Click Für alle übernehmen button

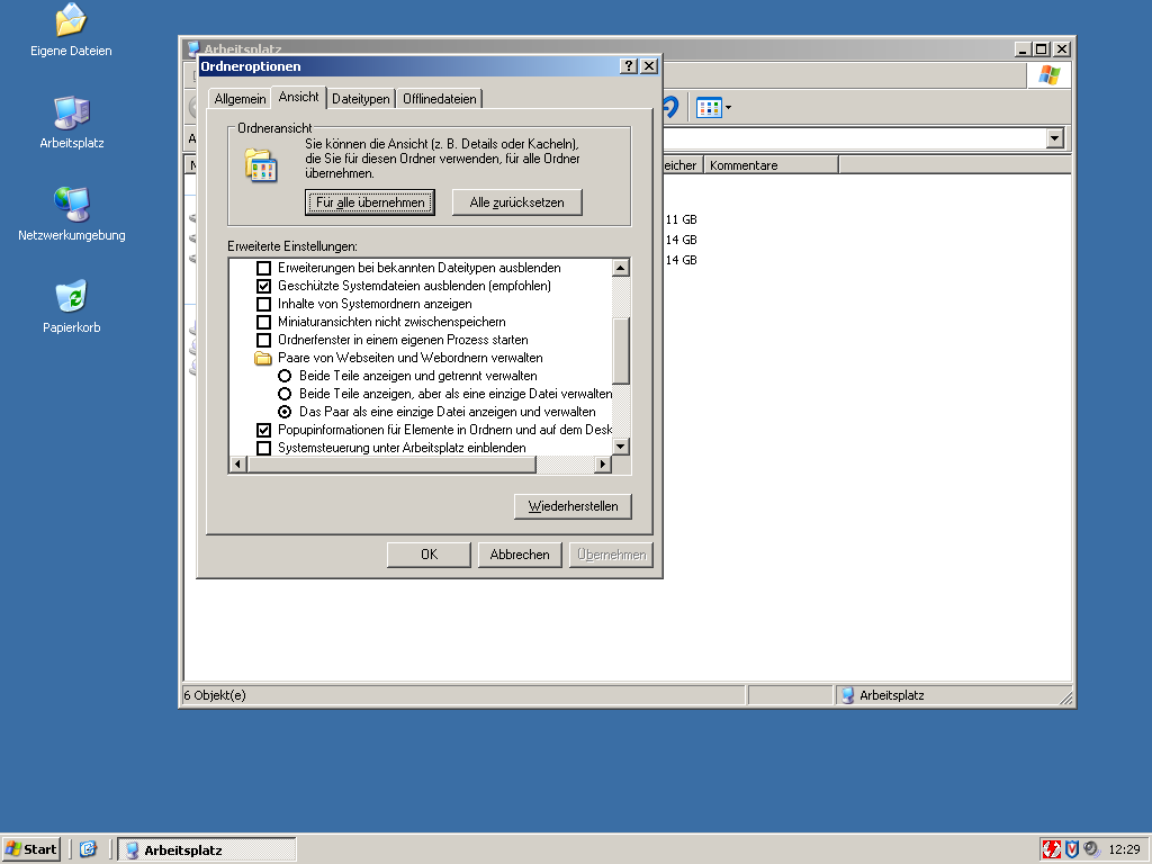point(370,203)
